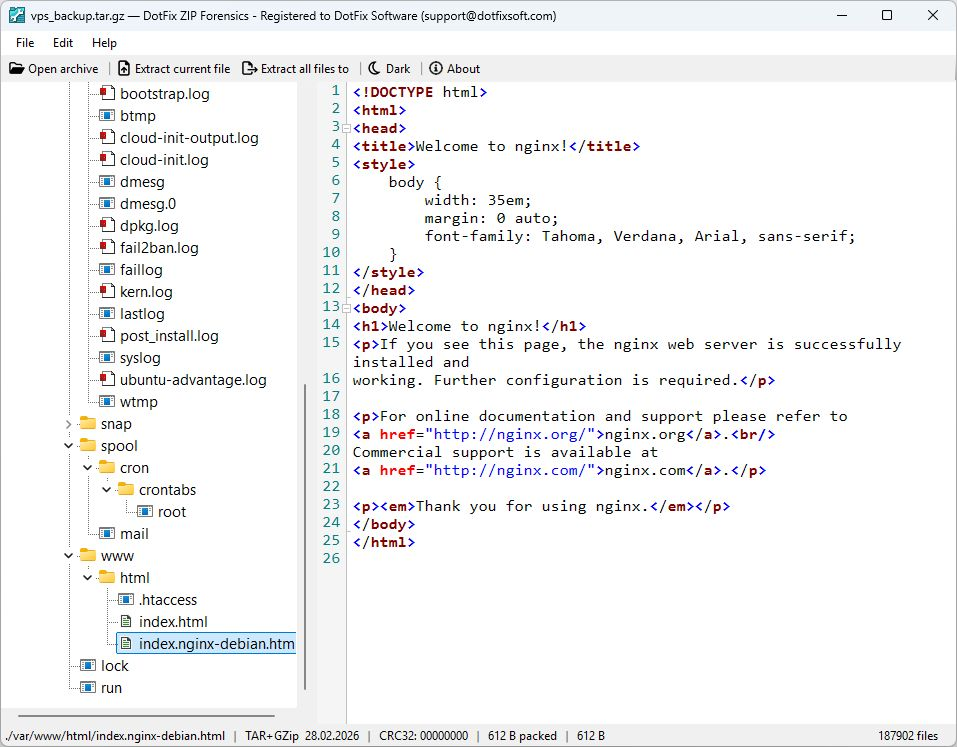The width and height of the screenshot is (957, 747).
Task: Toggle Dark theme mode
Action: pos(389,68)
